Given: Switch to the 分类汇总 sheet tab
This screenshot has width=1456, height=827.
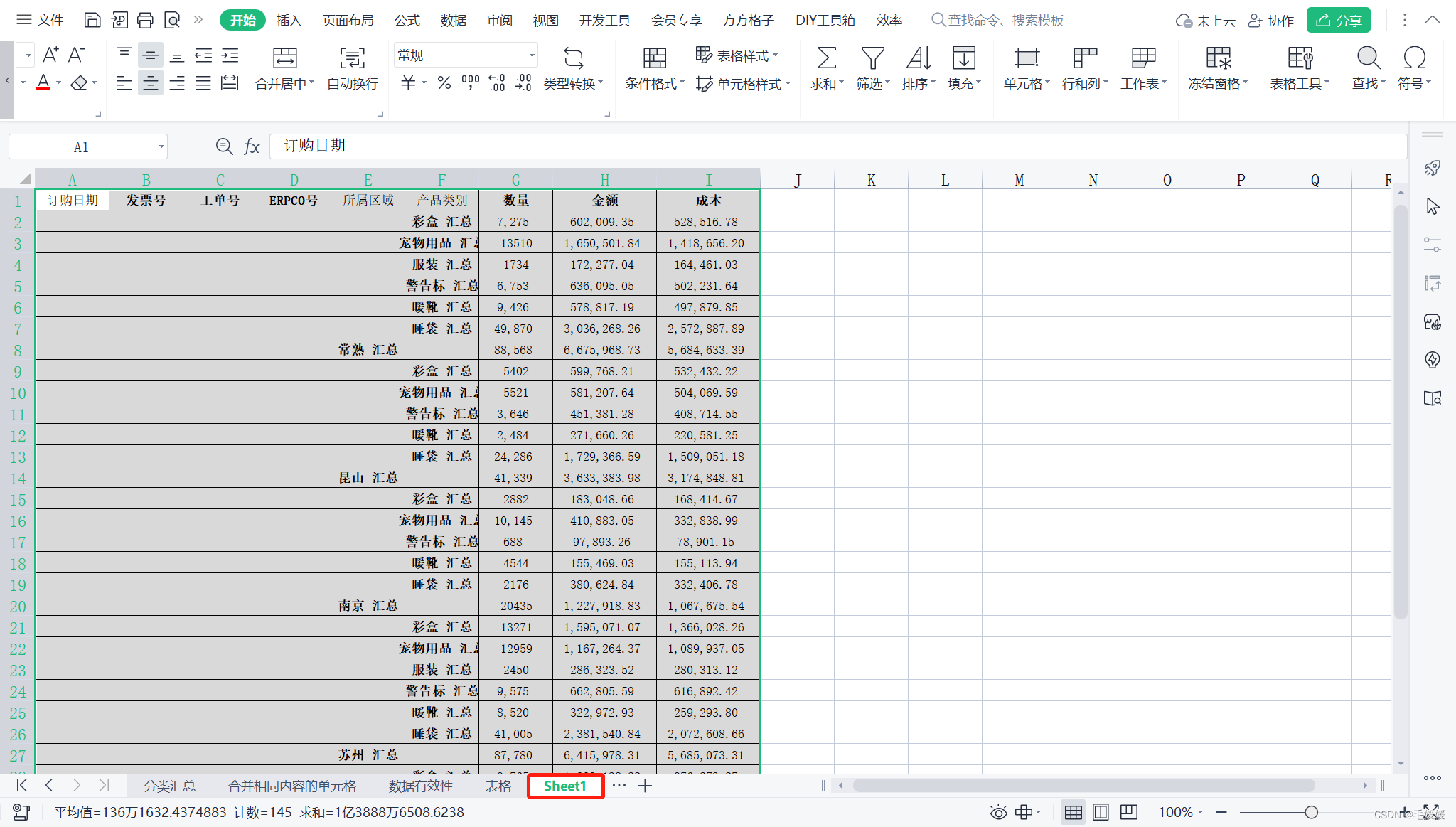Looking at the screenshot, I should click(x=169, y=786).
